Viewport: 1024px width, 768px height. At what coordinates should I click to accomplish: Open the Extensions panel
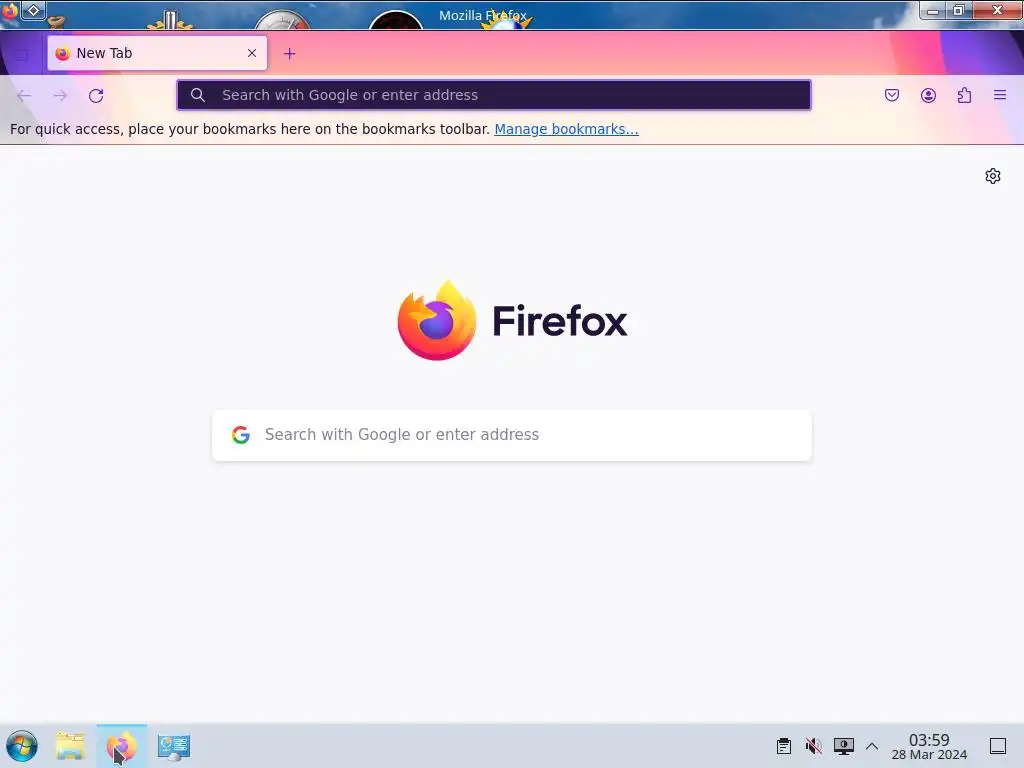click(964, 95)
